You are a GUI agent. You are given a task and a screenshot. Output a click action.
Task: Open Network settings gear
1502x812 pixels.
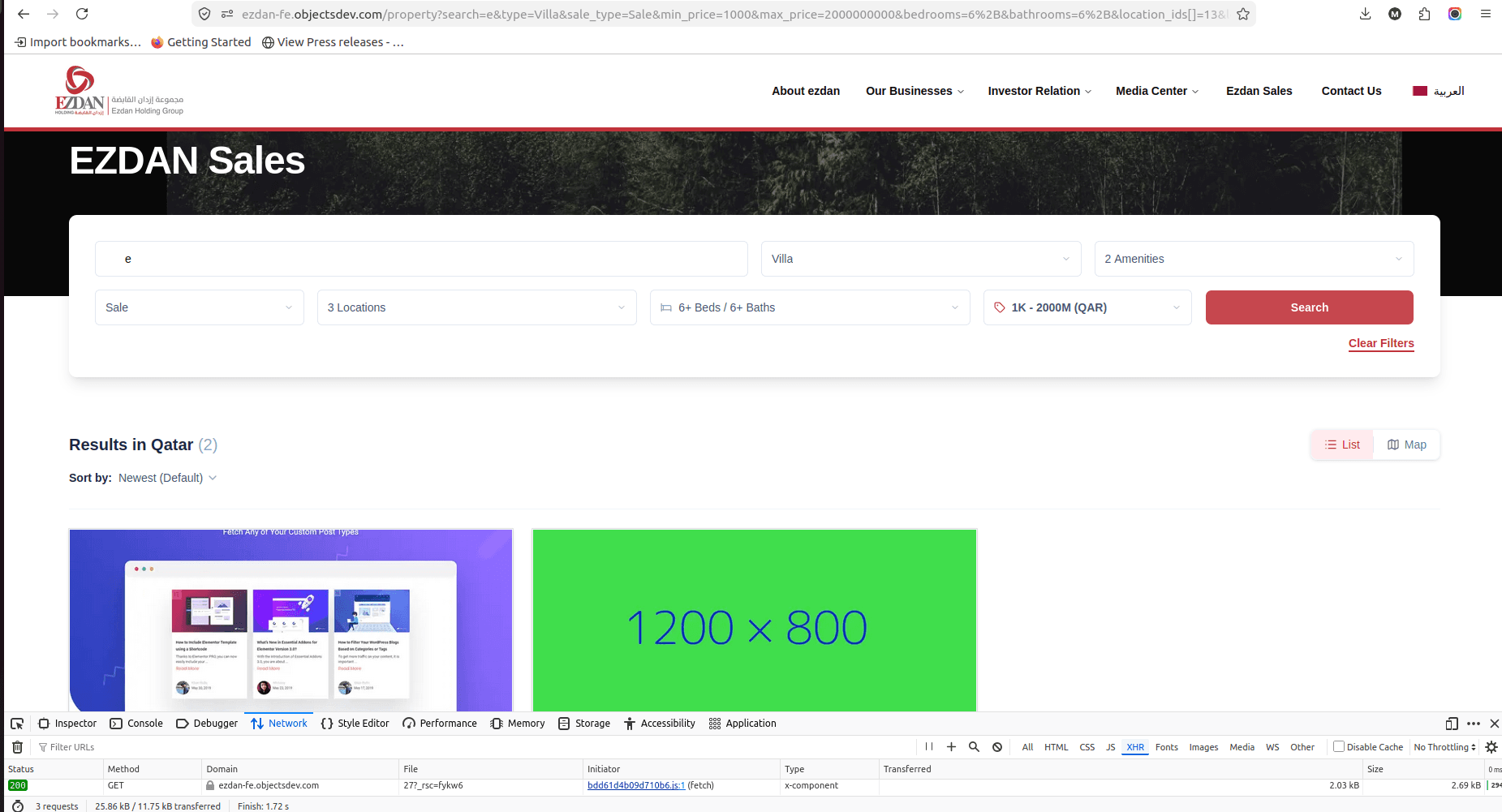1491,747
